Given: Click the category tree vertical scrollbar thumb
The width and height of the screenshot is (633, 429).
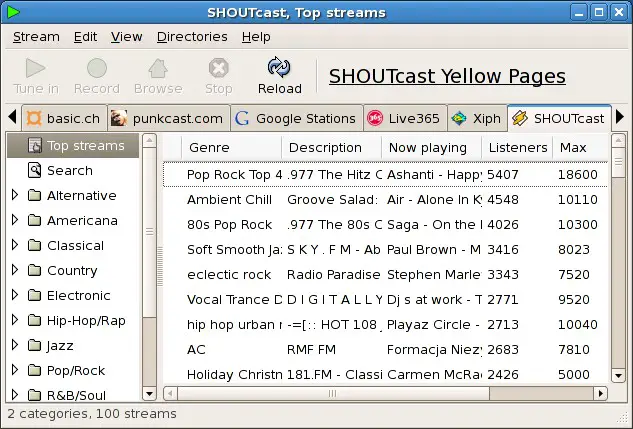Looking at the screenshot, I should click(149, 232).
